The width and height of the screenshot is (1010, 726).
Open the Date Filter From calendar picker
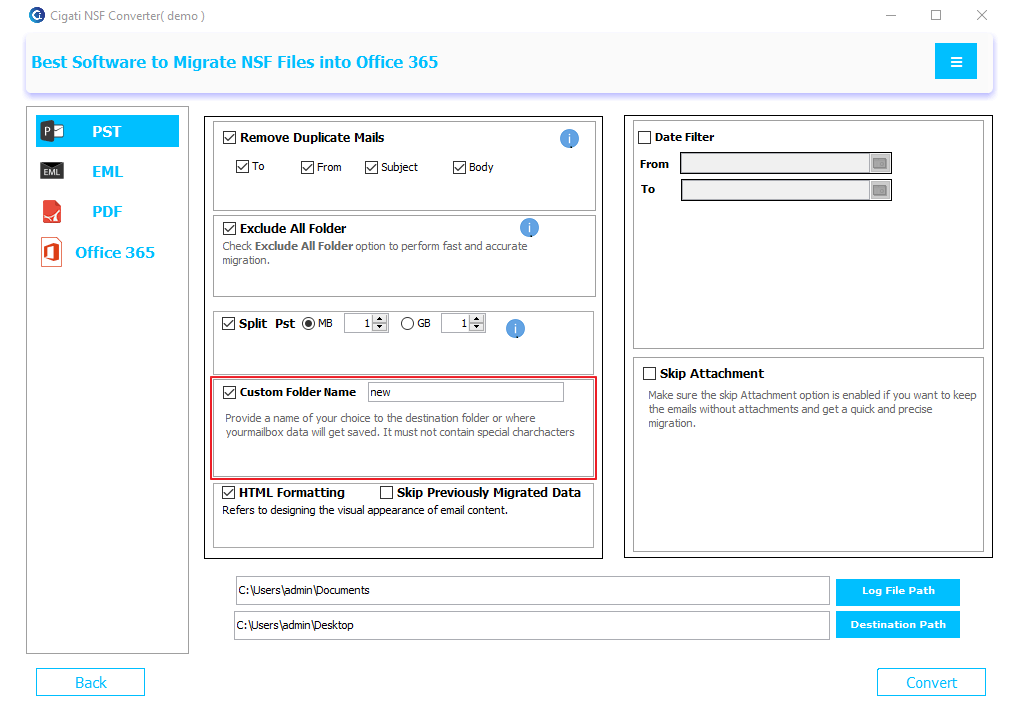(880, 164)
